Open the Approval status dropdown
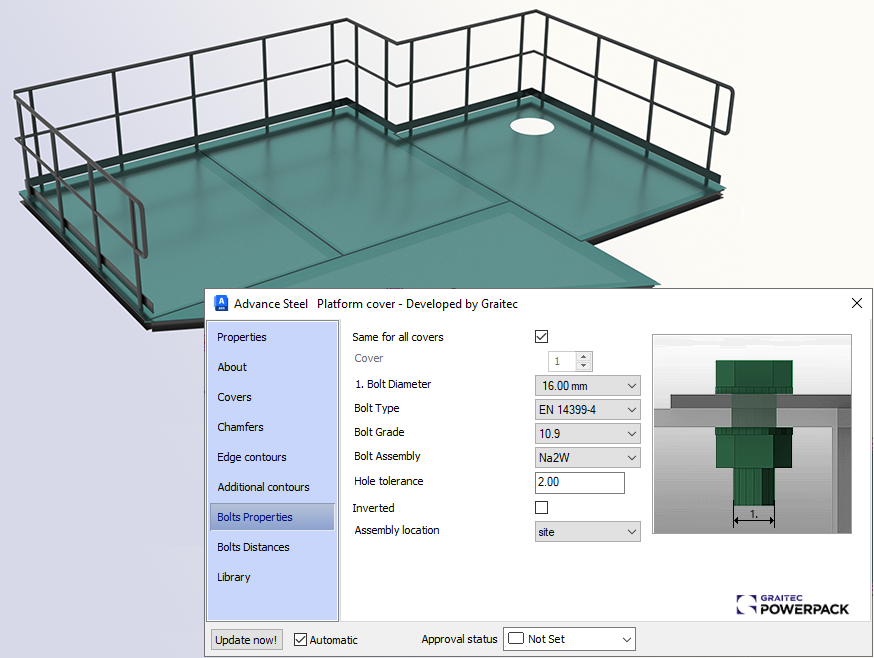Viewport: 874px width, 658px height. pyautogui.click(x=569, y=639)
